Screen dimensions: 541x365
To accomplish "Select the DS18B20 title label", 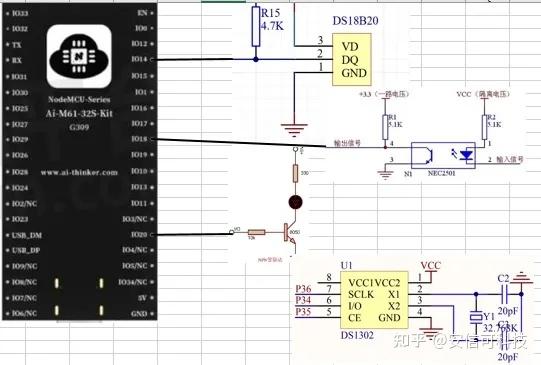I will coord(355,21).
